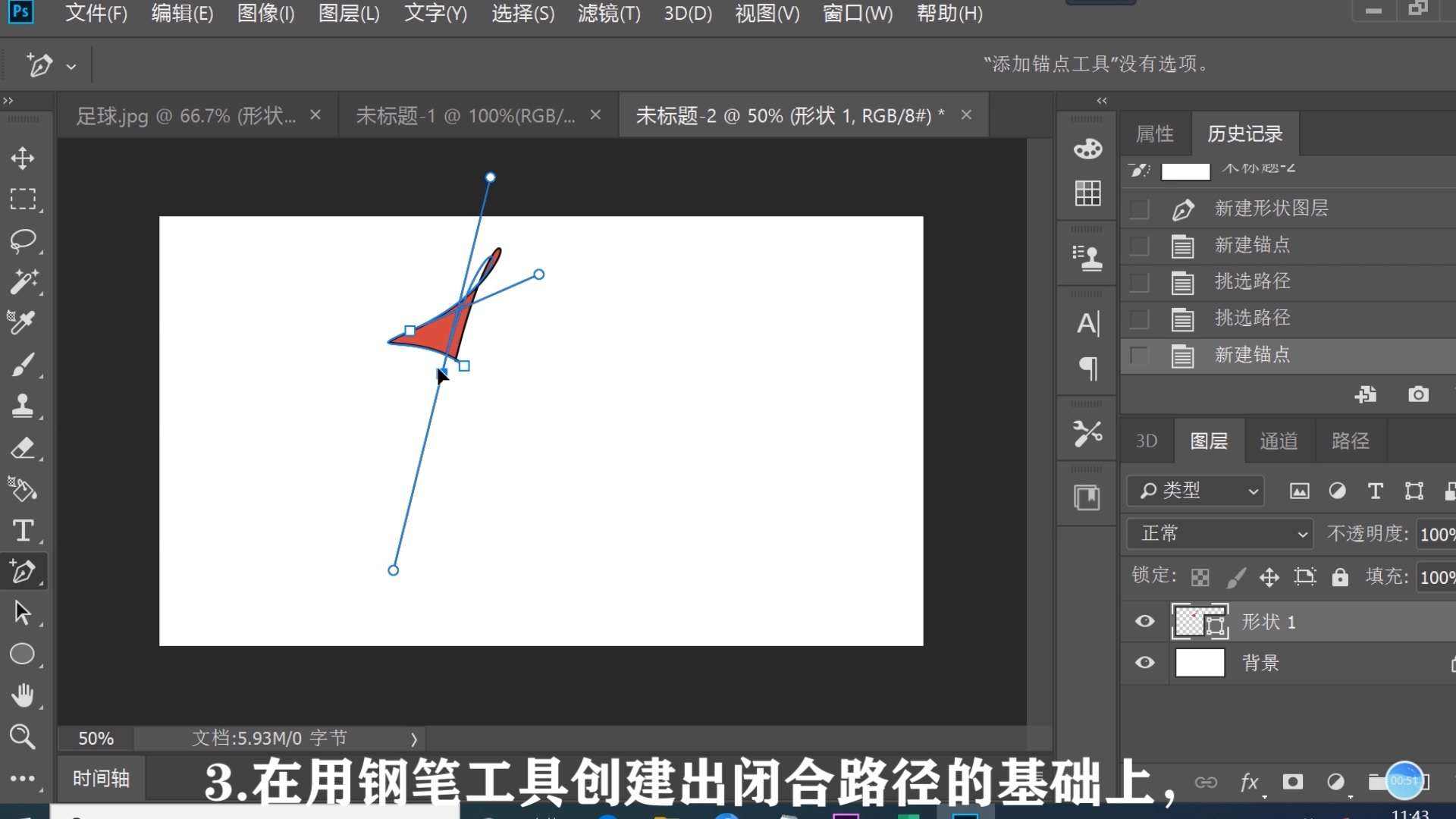Select the Type tool
1456x819 pixels.
click(23, 531)
